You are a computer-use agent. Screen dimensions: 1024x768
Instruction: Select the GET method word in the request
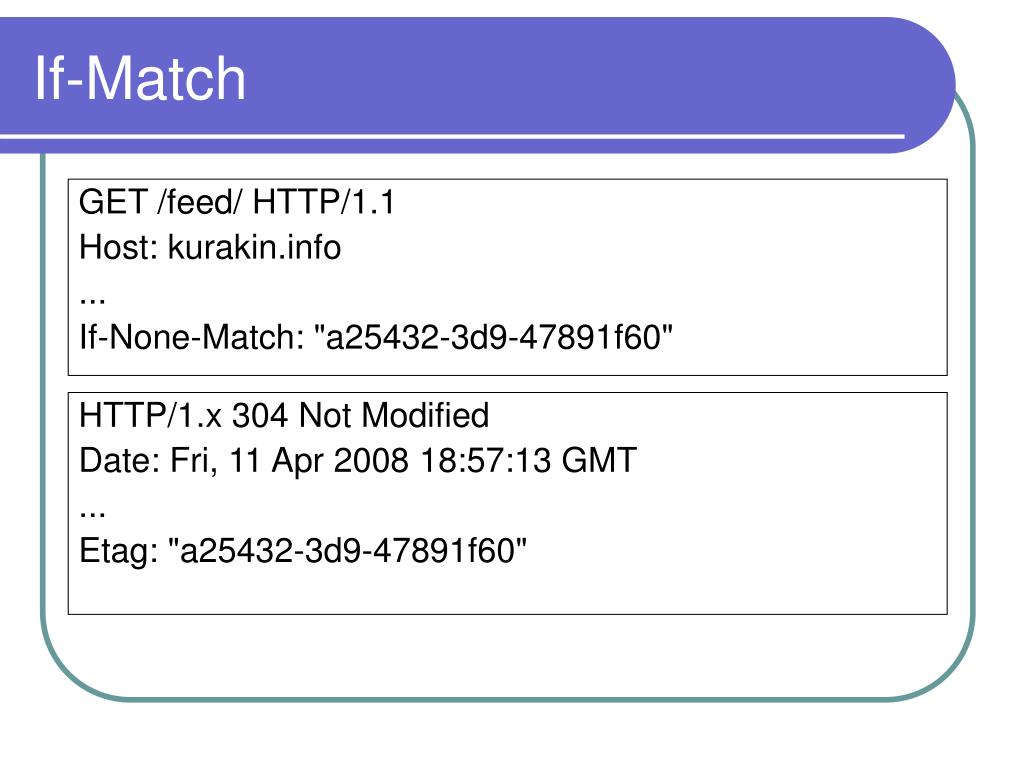click(112, 202)
